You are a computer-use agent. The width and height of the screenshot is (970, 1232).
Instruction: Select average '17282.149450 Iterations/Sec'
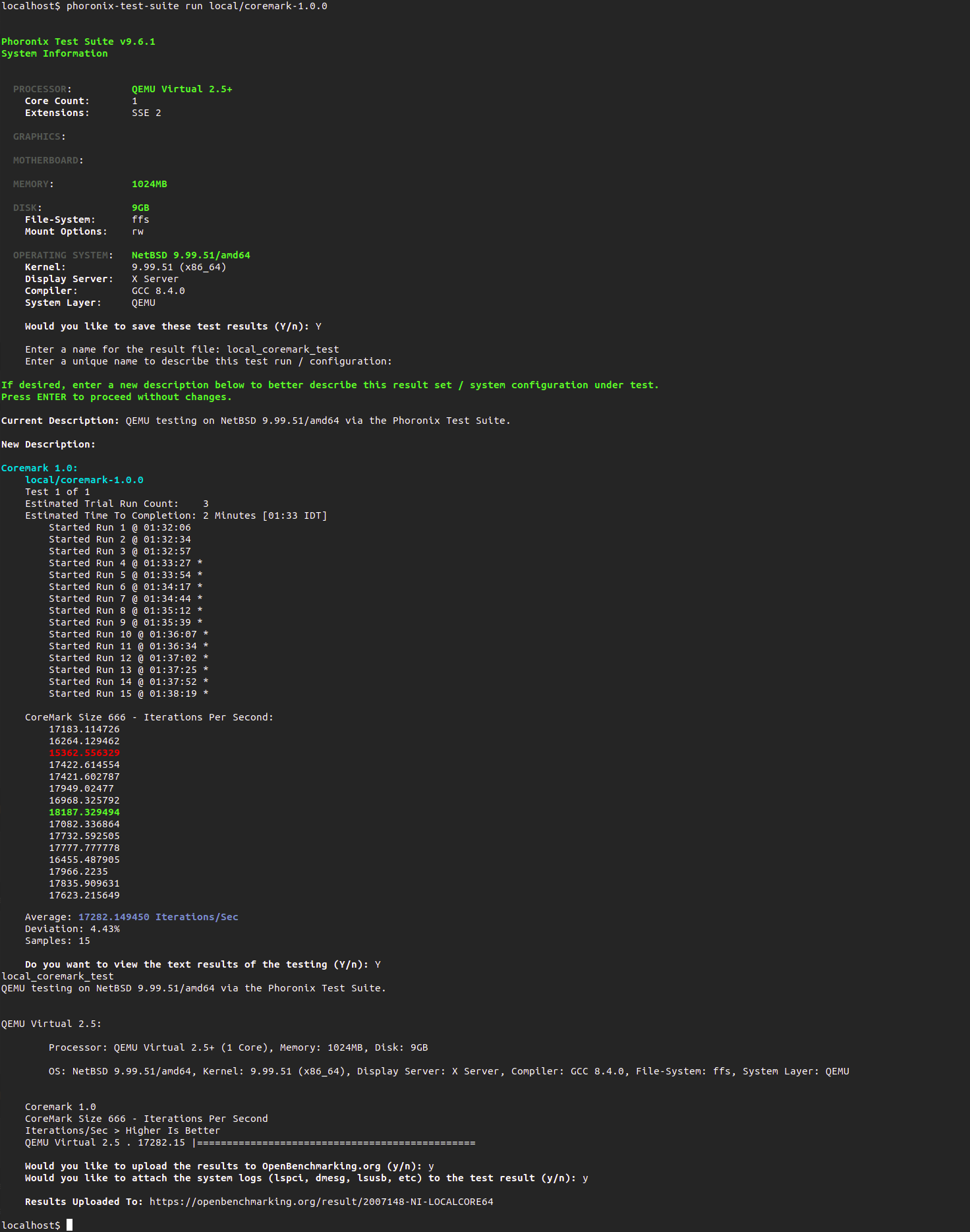tap(158, 917)
